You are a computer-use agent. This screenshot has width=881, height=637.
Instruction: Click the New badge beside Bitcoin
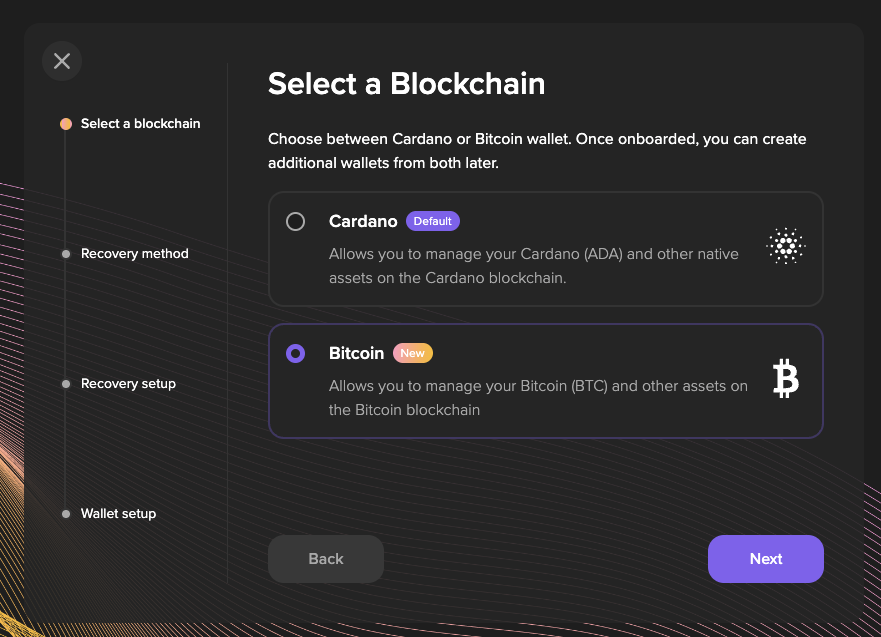point(412,353)
